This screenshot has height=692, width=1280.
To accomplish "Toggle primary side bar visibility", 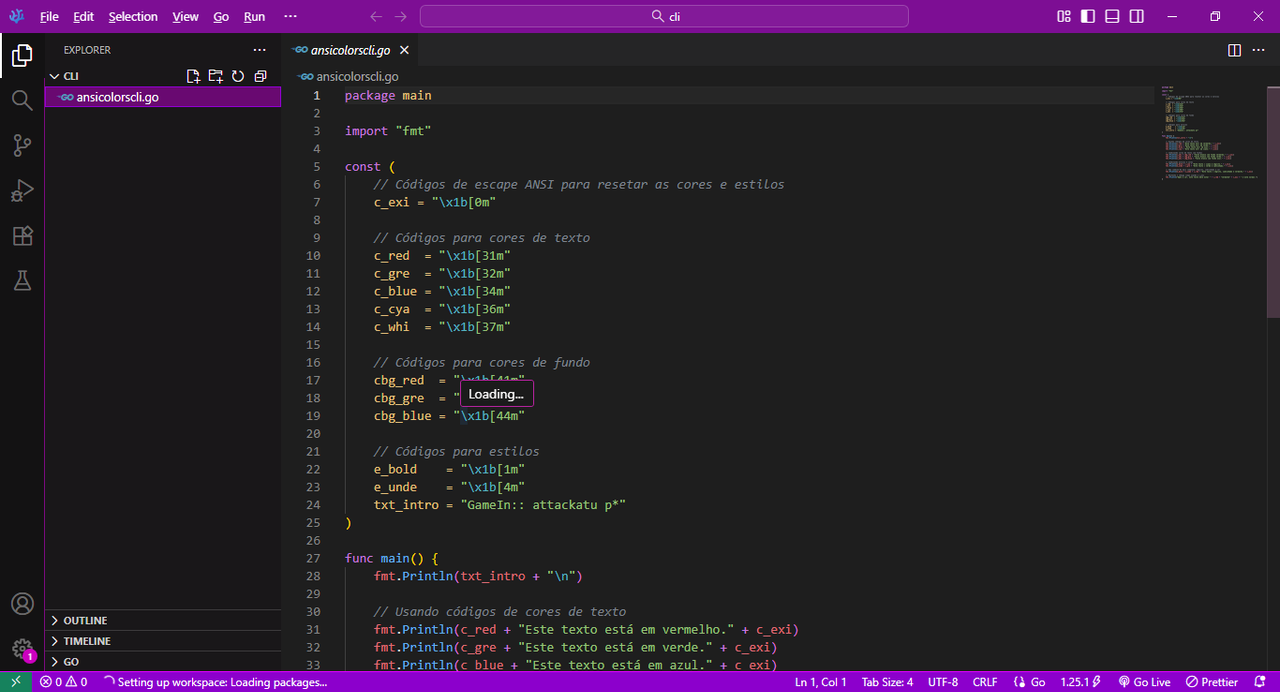I will [1089, 17].
